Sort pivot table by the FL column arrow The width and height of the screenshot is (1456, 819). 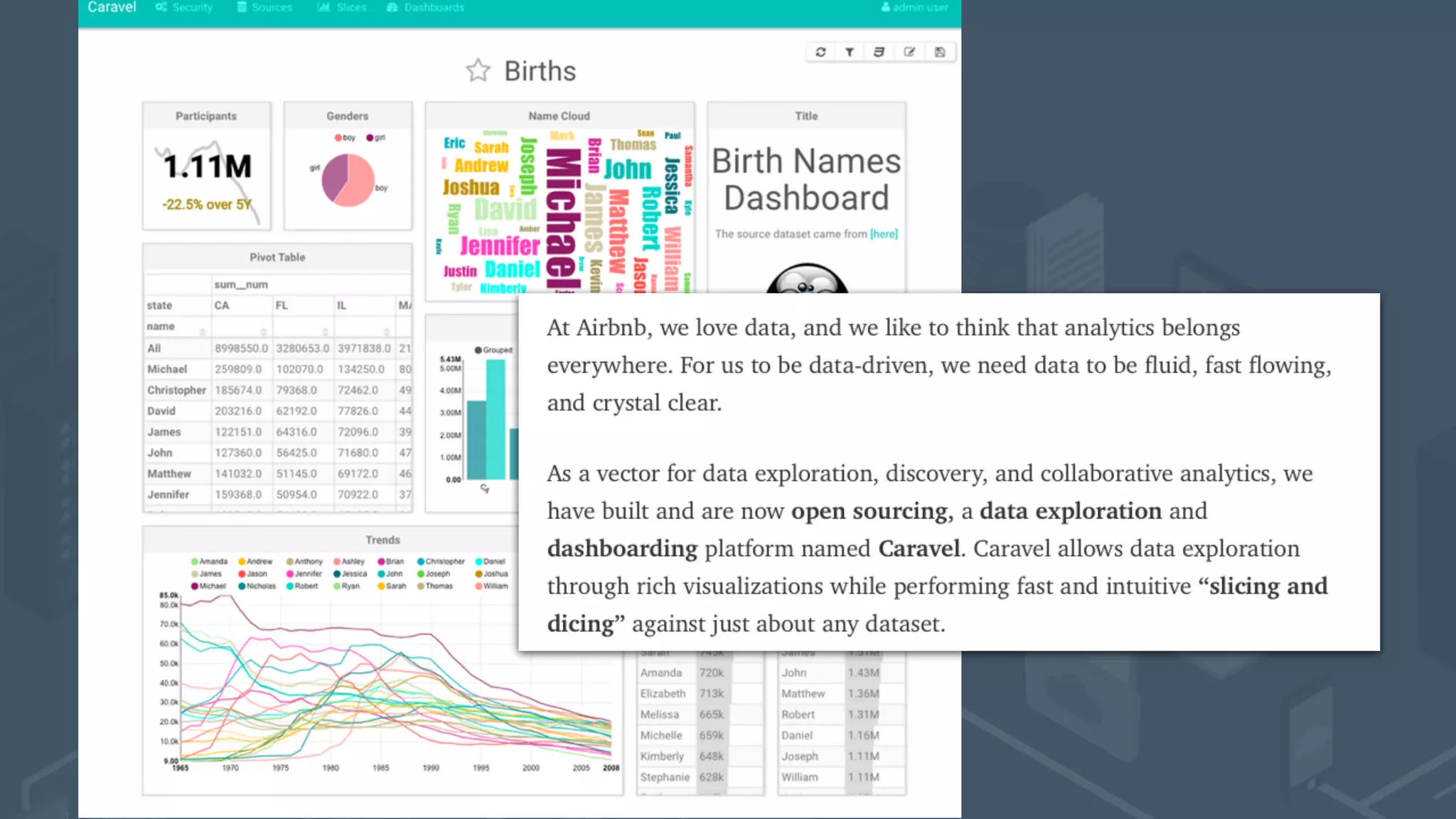pyautogui.click(x=325, y=331)
